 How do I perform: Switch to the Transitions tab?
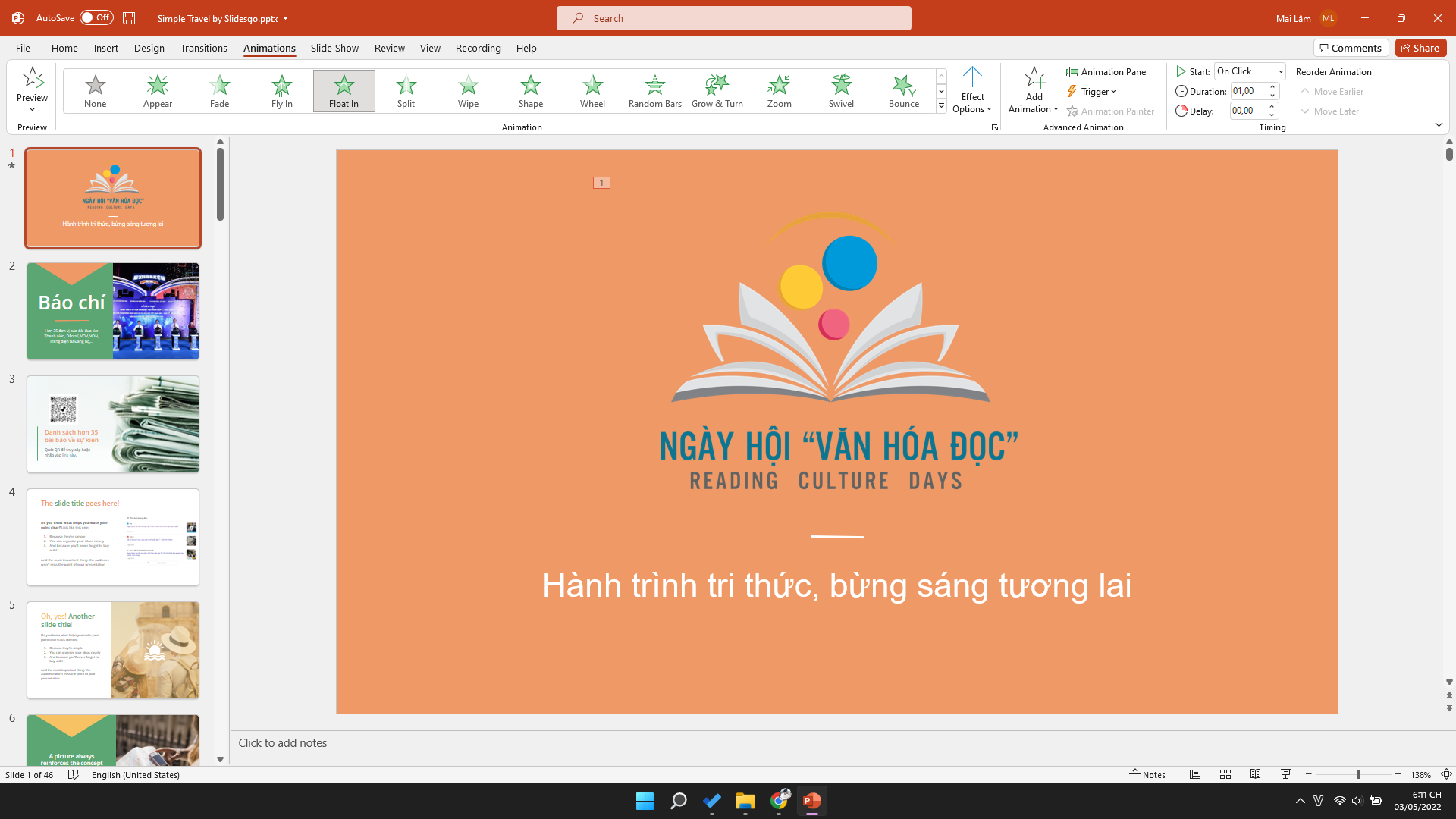point(204,48)
